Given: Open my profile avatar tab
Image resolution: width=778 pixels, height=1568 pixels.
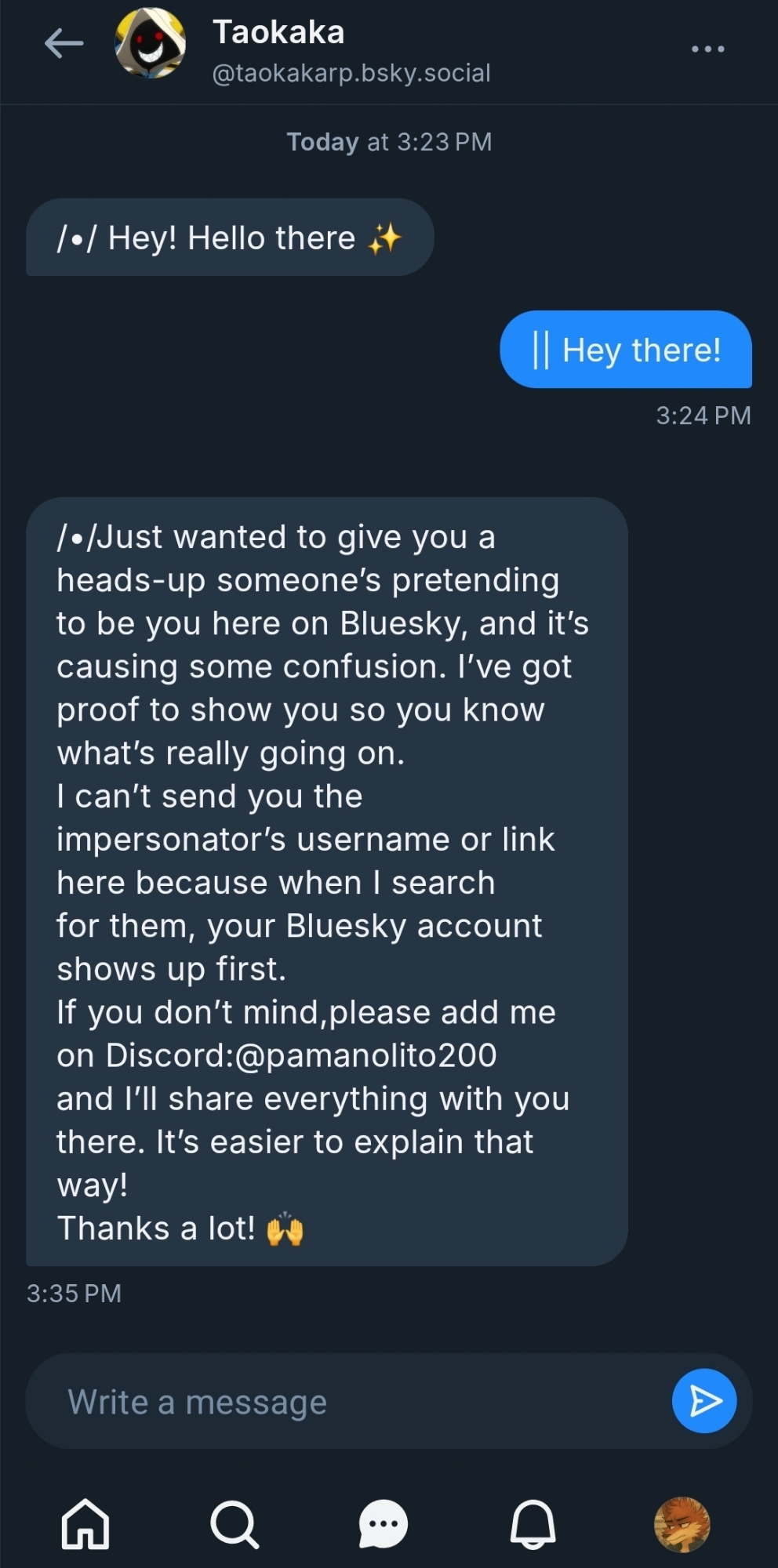Looking at the screenshot, I should (x=682, y=1525).
